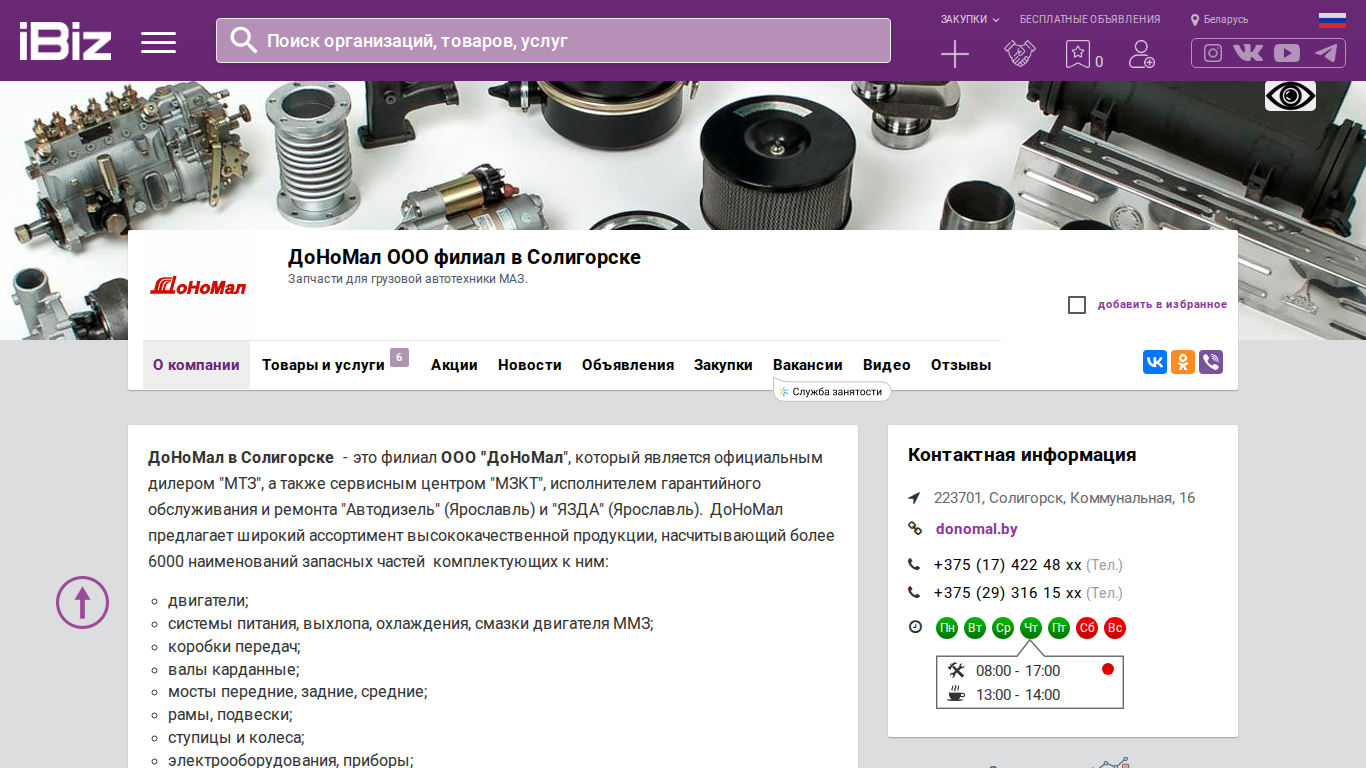Share company page via Viber

[1211, 362]
